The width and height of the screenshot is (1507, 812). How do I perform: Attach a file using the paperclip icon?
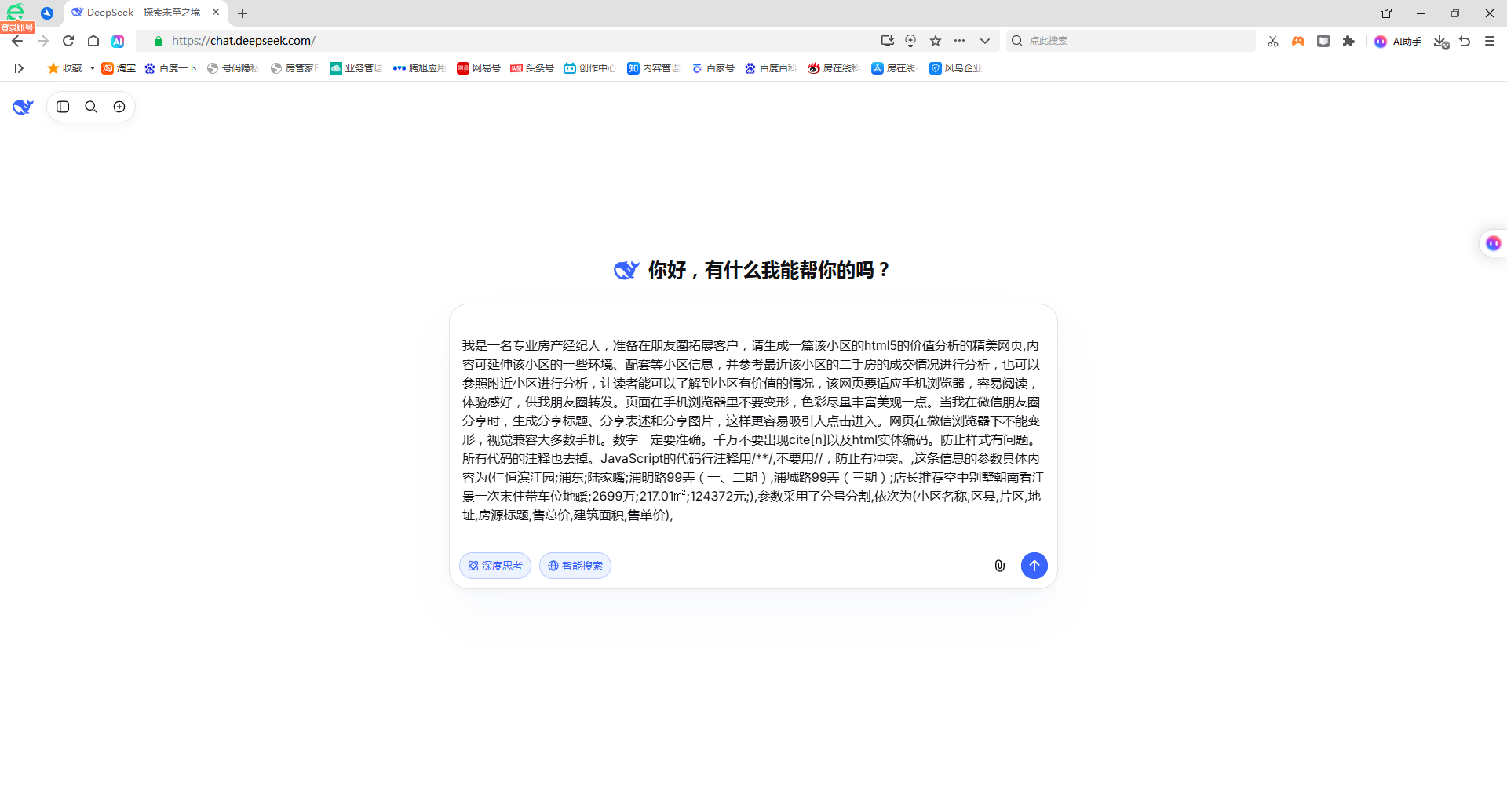point(1000,566)
